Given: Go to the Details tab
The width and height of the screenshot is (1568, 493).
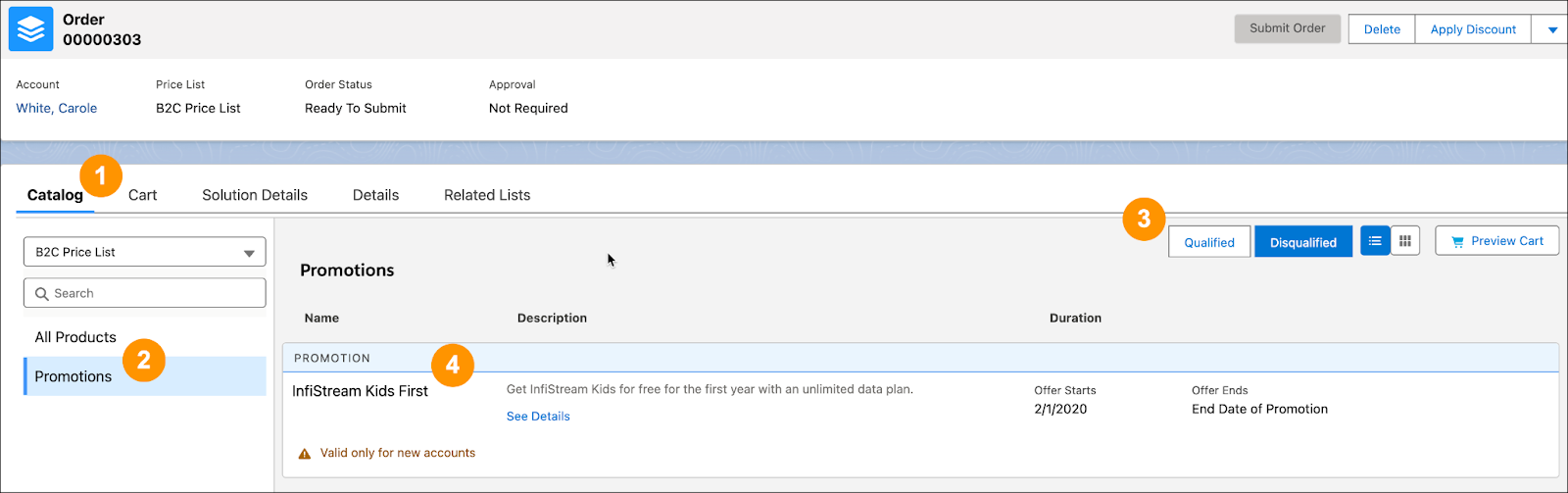Looking at the screenshot, I should pos(375,195).
